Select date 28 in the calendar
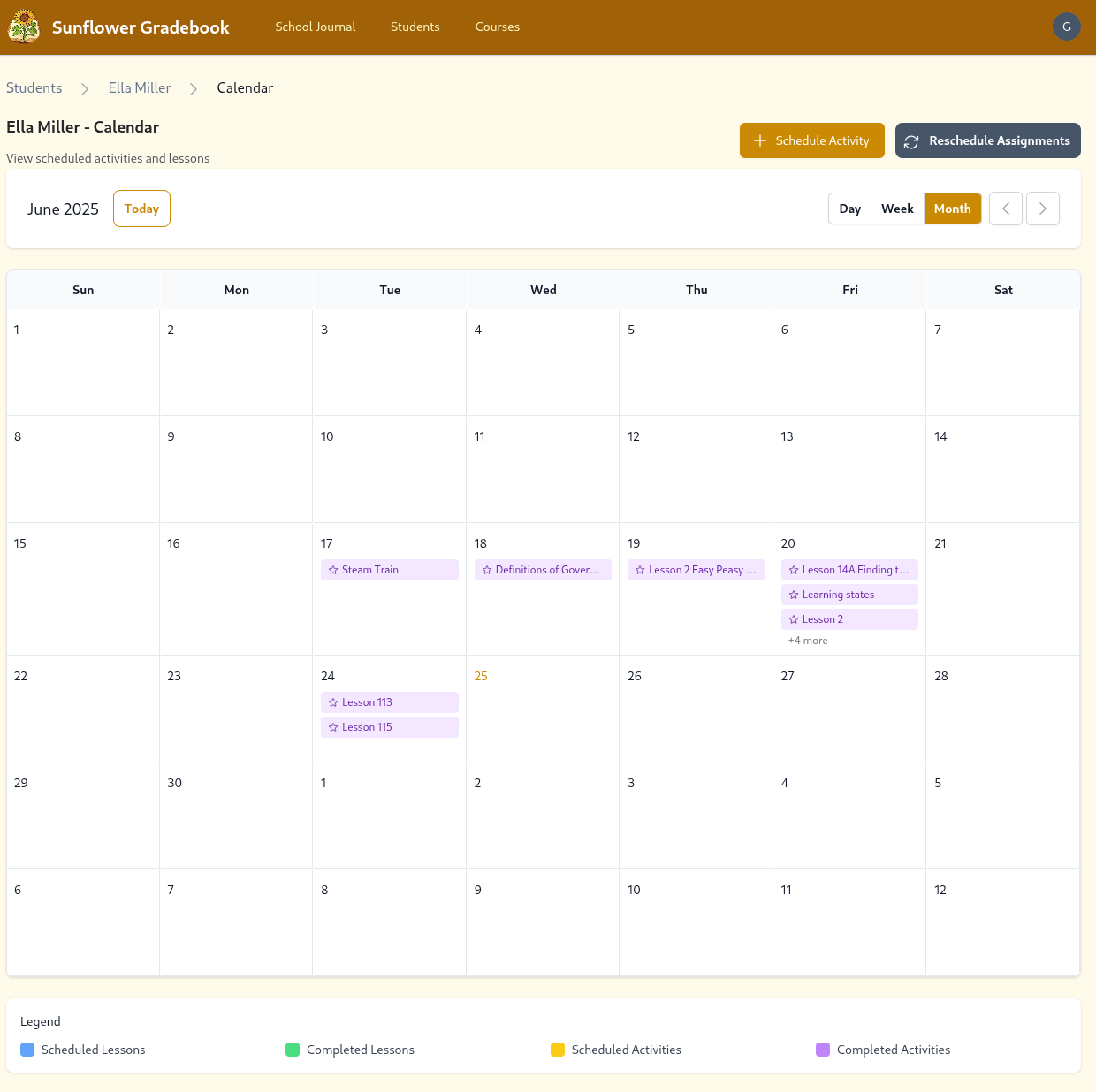Screen dimensions: 1096x1092 (x=941, y=676)
